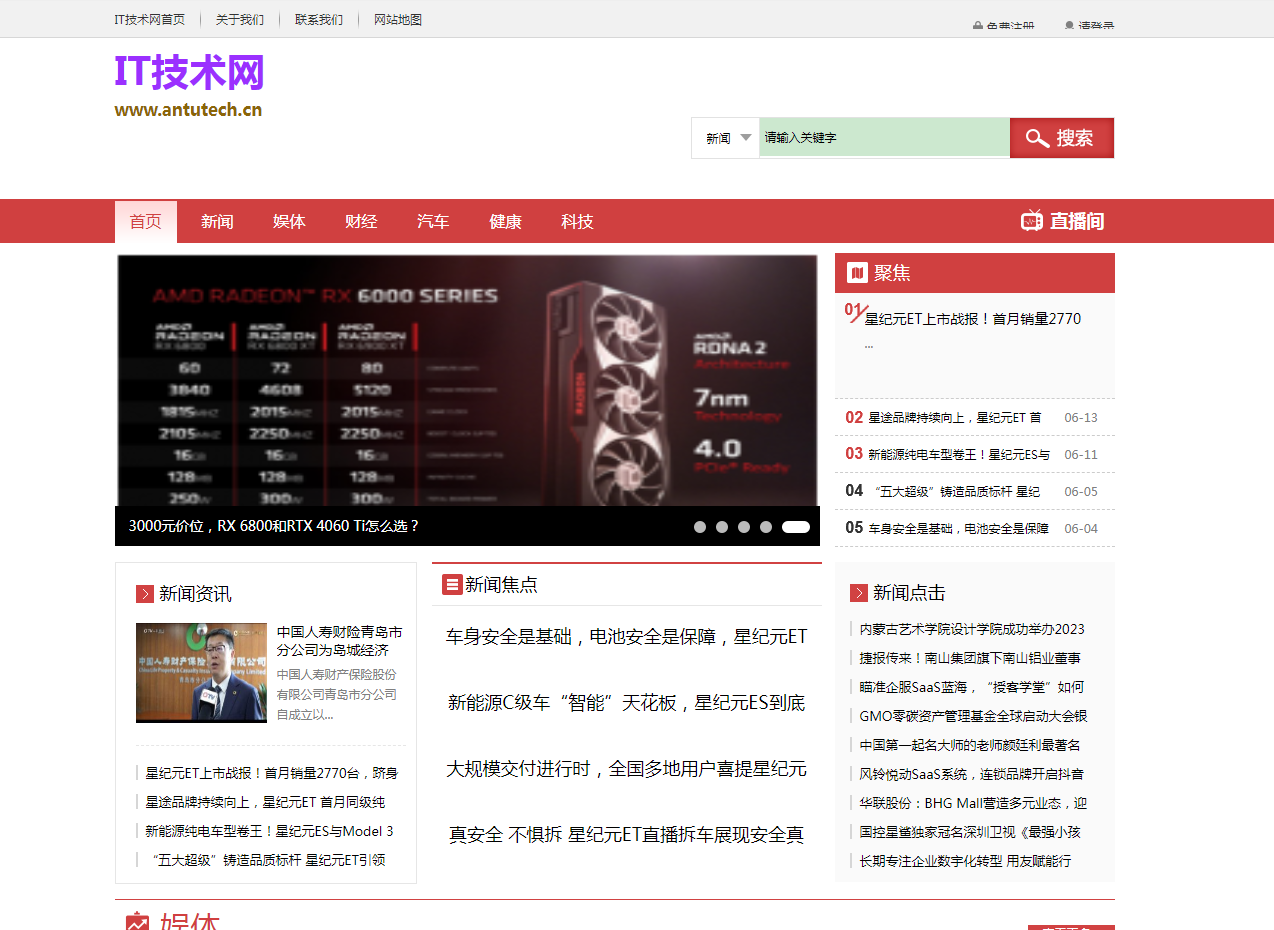Open 新闻点击 item 内蒙古艺术学院设计学院成功举办2023
1274x930 pixels.
click(x=972, y=629)
